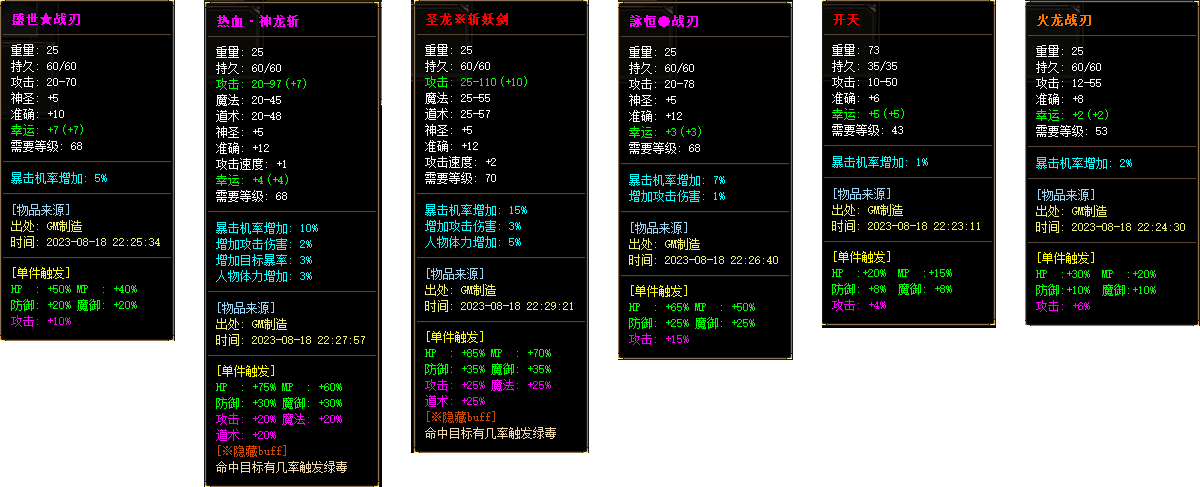Select 幸运: +7 (+7) green stat

click(53, 130)
